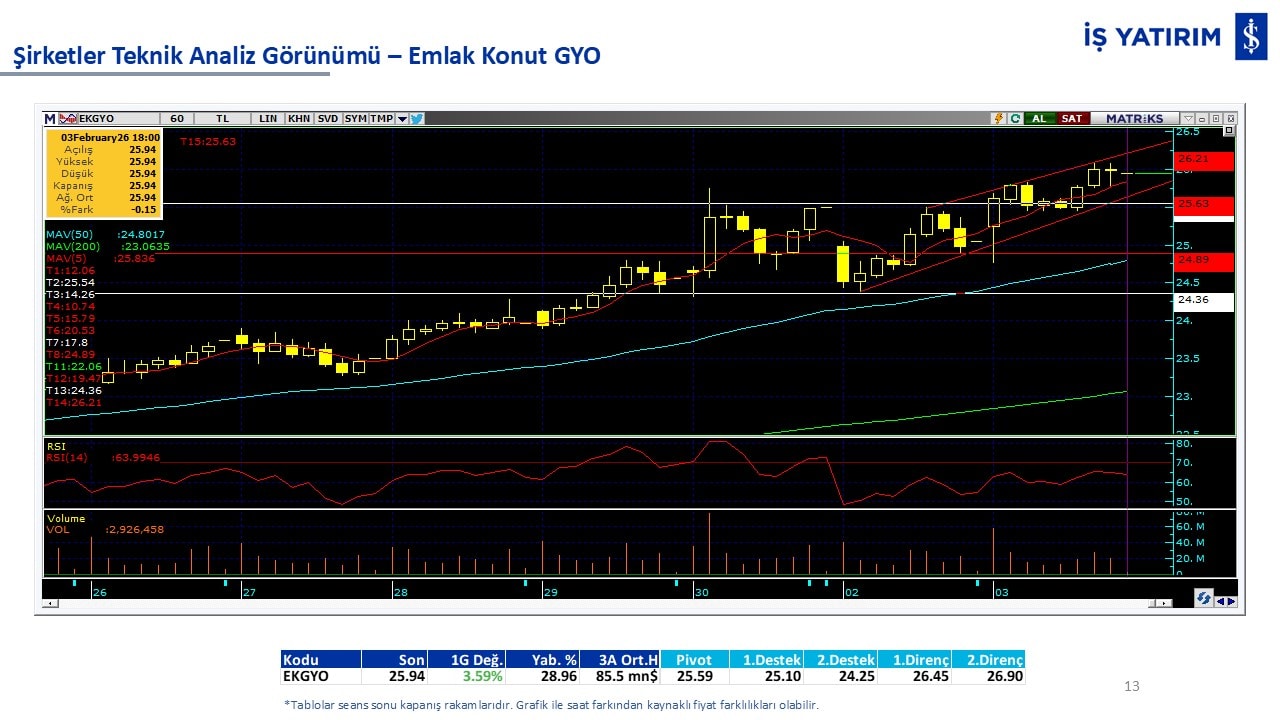Click the small square button above price axis
Screen dimensions: 1280x720
pyautogui.click(x=1229, y=130)
